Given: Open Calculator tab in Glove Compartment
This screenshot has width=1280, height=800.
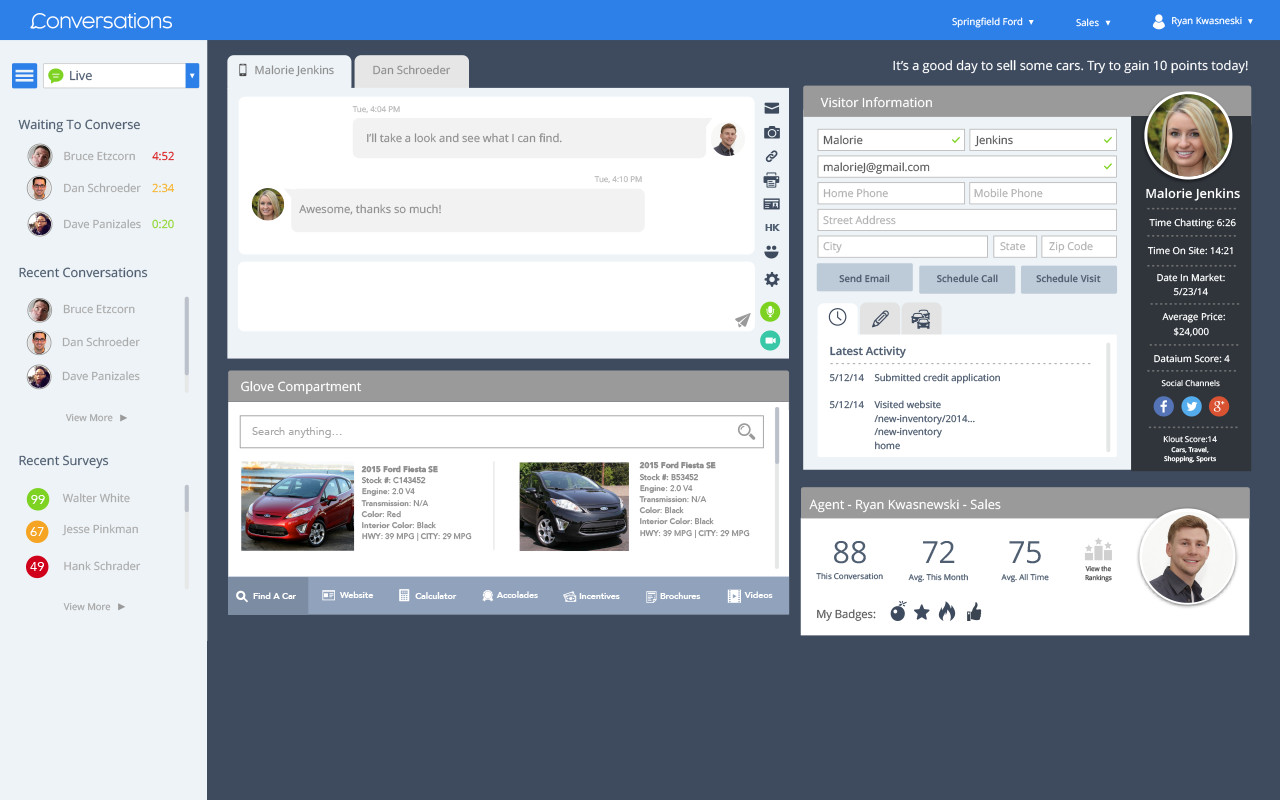Looking at the screenshot, I should click(427, 596).
